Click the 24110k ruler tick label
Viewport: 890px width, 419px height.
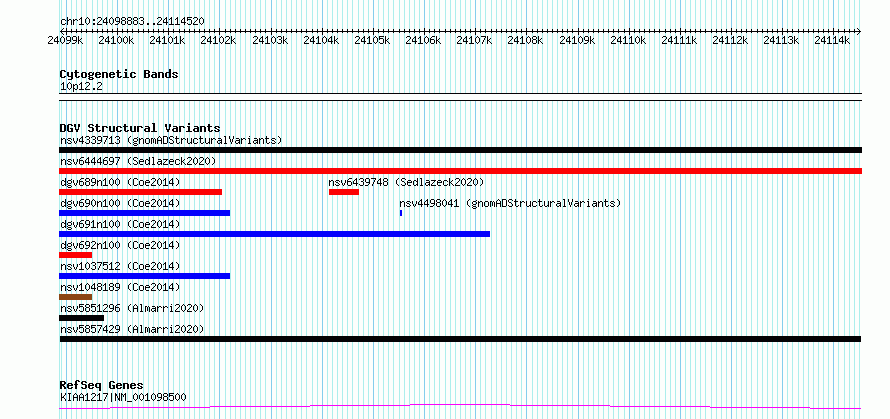tap(628, 40)
